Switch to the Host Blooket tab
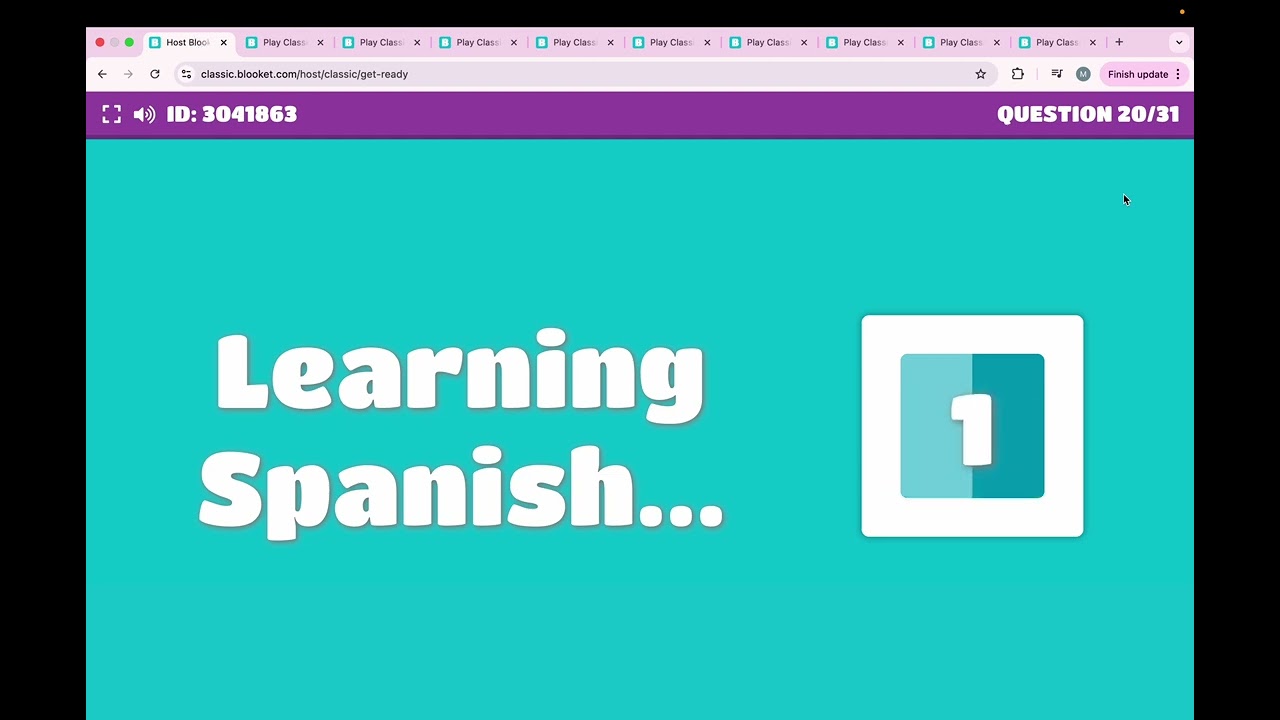Image resolution: width=1280 pixels, height=720 pixels. [187, 42]
